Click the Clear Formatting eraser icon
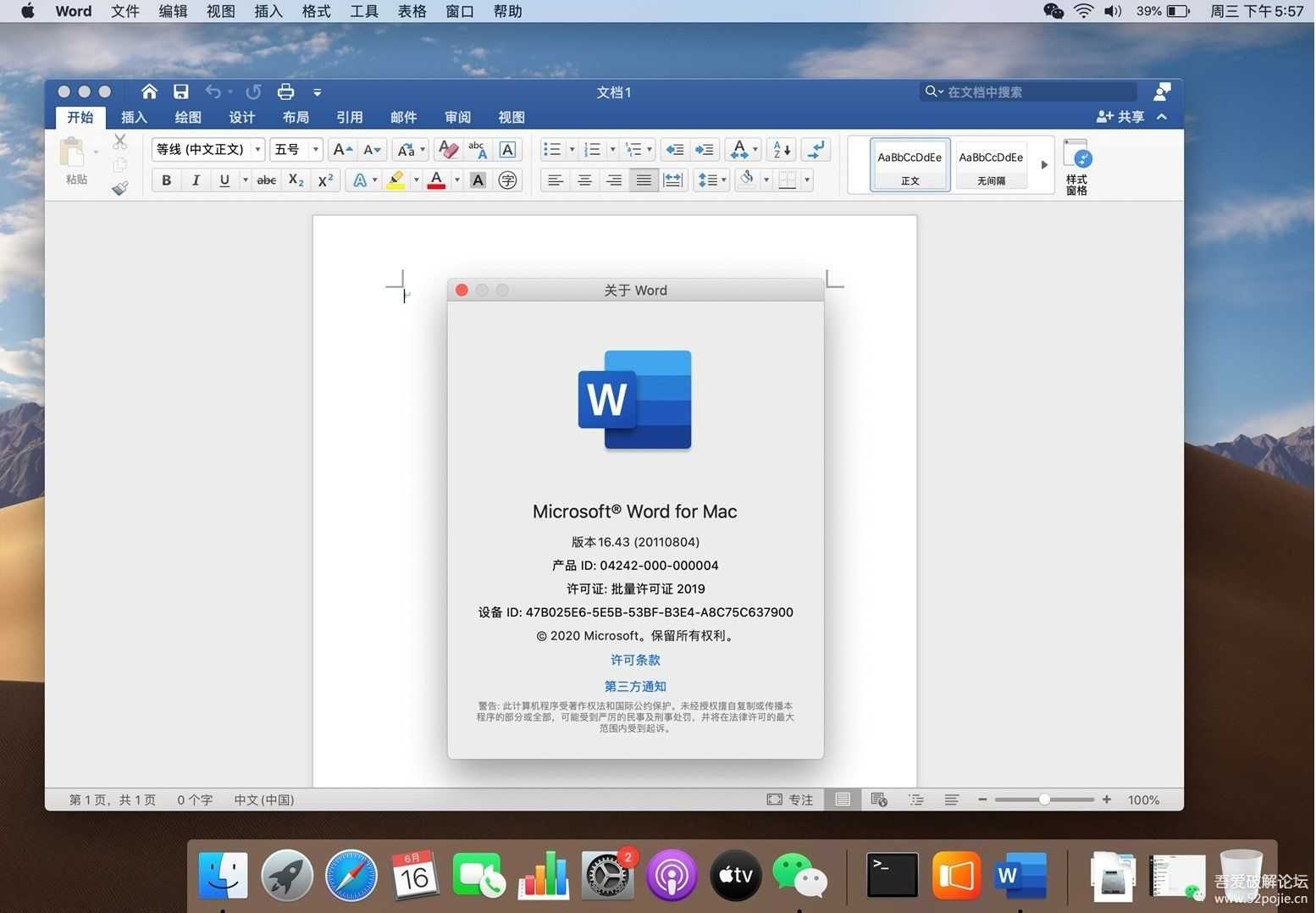This screenshot has width=1316, height=913. pos(448,150)
